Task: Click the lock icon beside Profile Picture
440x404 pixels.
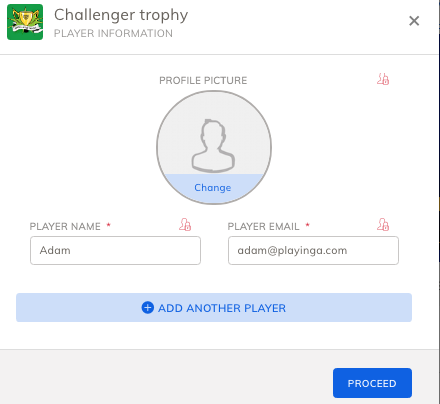Action: click(383, 79)
